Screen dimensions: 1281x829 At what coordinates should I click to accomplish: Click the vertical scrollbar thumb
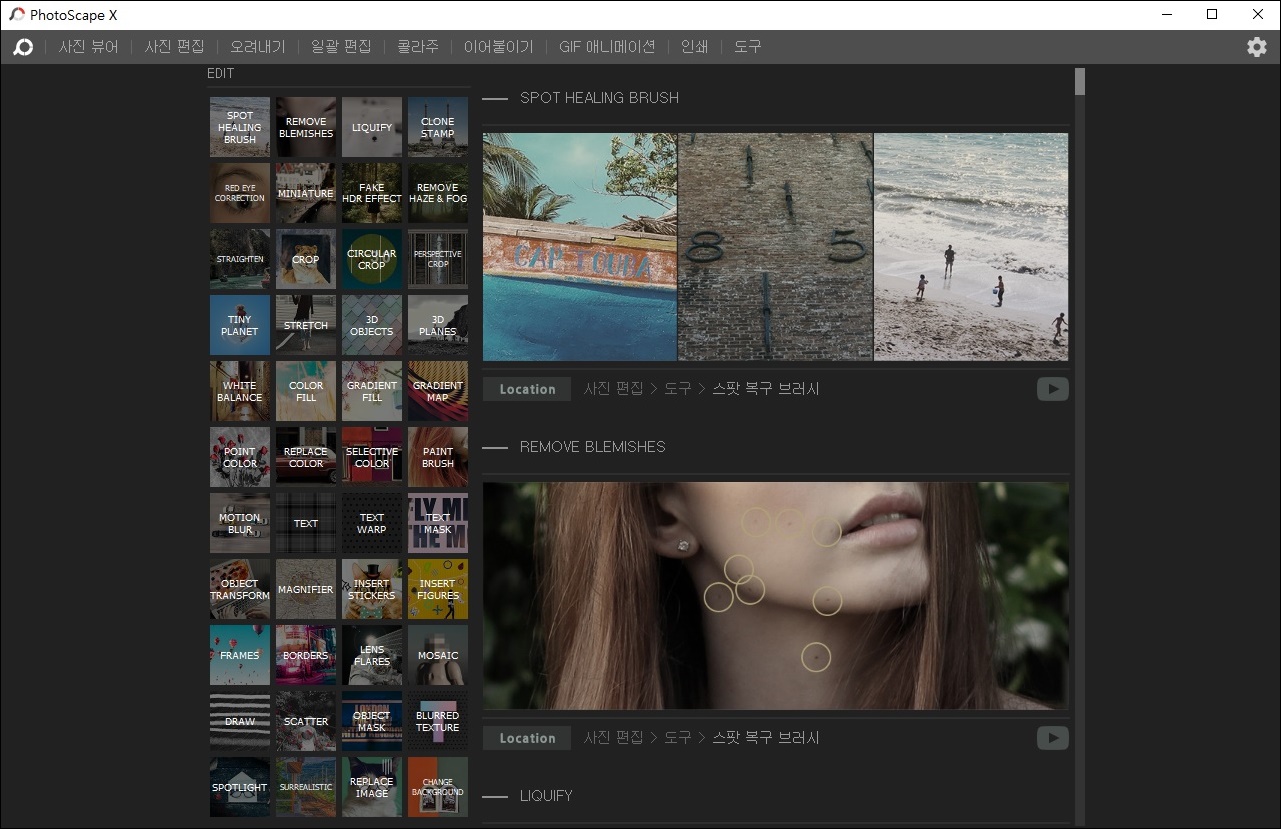(1080, 82)
